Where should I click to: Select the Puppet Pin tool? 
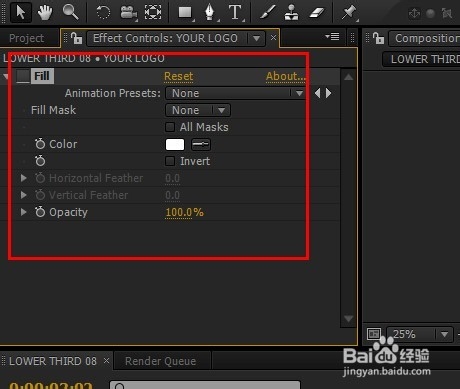349,13
